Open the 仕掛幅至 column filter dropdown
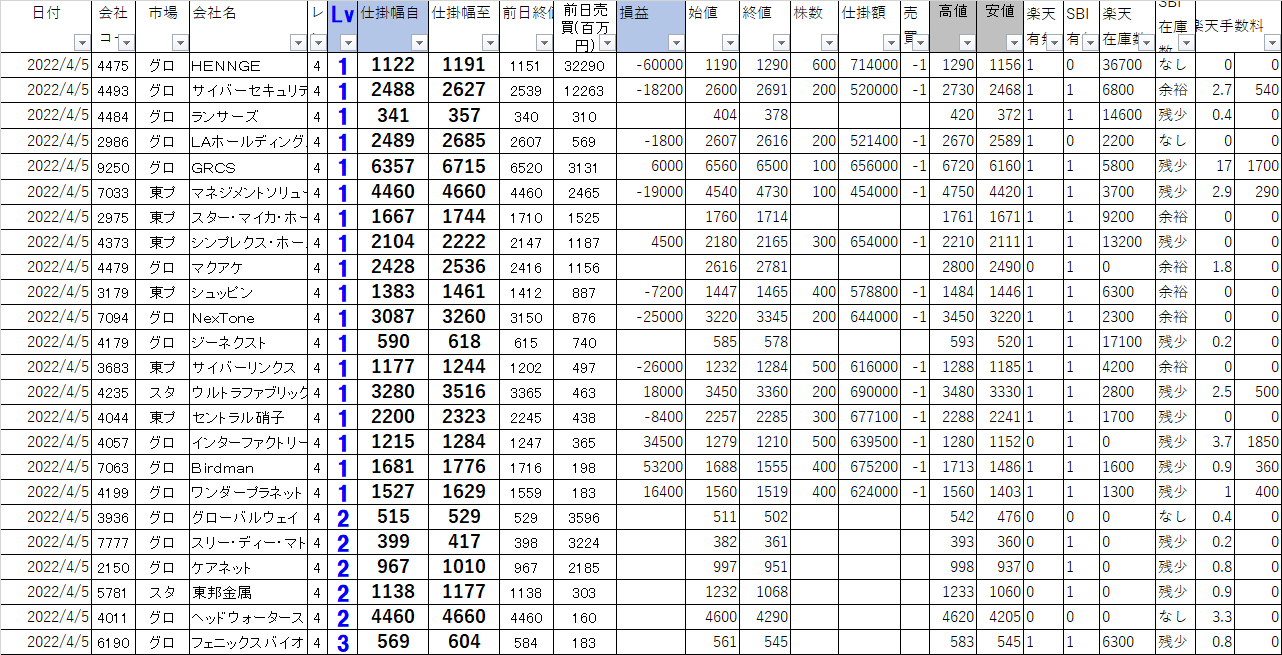This screenshot has height=655, width=1282. tap(489, 43)
